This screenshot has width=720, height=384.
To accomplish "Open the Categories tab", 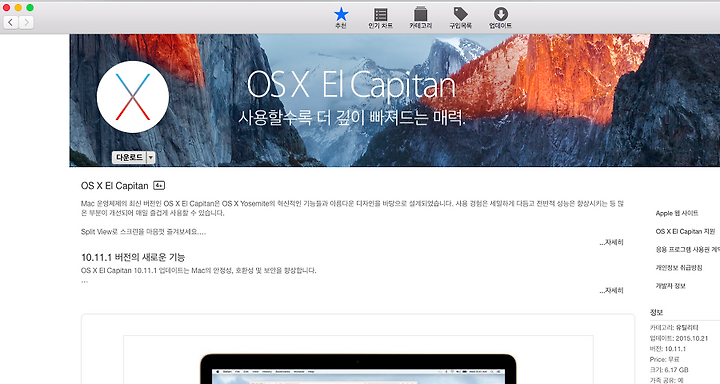I will click(x=421, y=18).
